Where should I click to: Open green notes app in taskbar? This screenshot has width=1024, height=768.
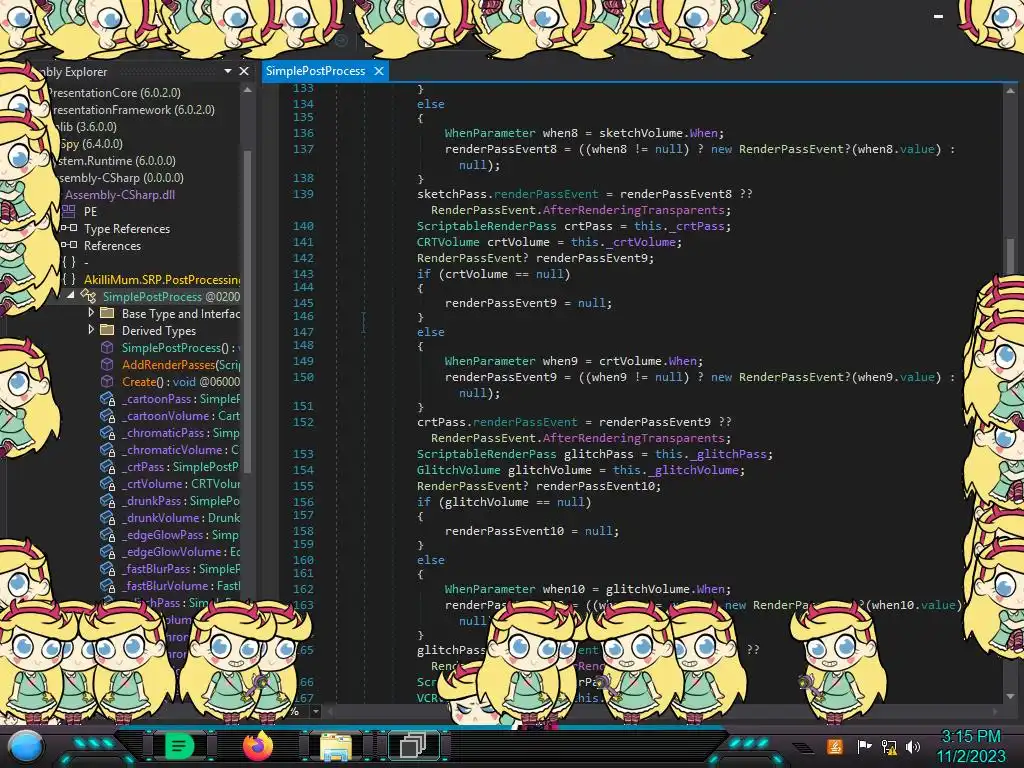click(178, 746)
